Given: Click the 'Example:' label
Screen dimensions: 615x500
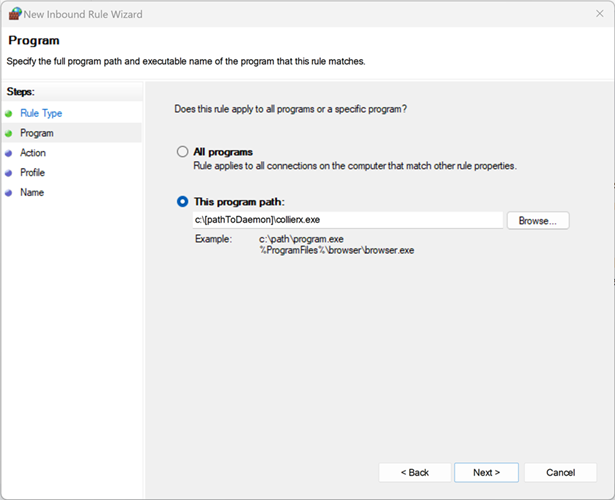Looking at the screenshot, I should coord(213,239).
